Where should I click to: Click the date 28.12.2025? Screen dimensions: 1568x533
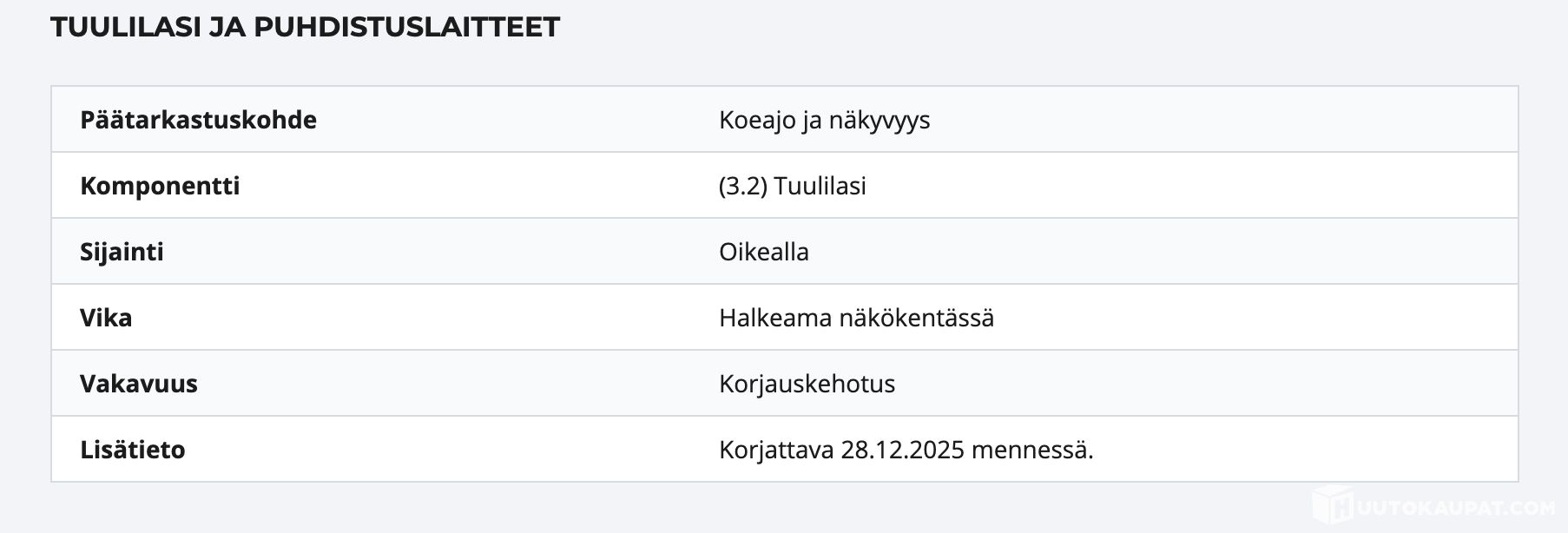(x=903, y=450)
